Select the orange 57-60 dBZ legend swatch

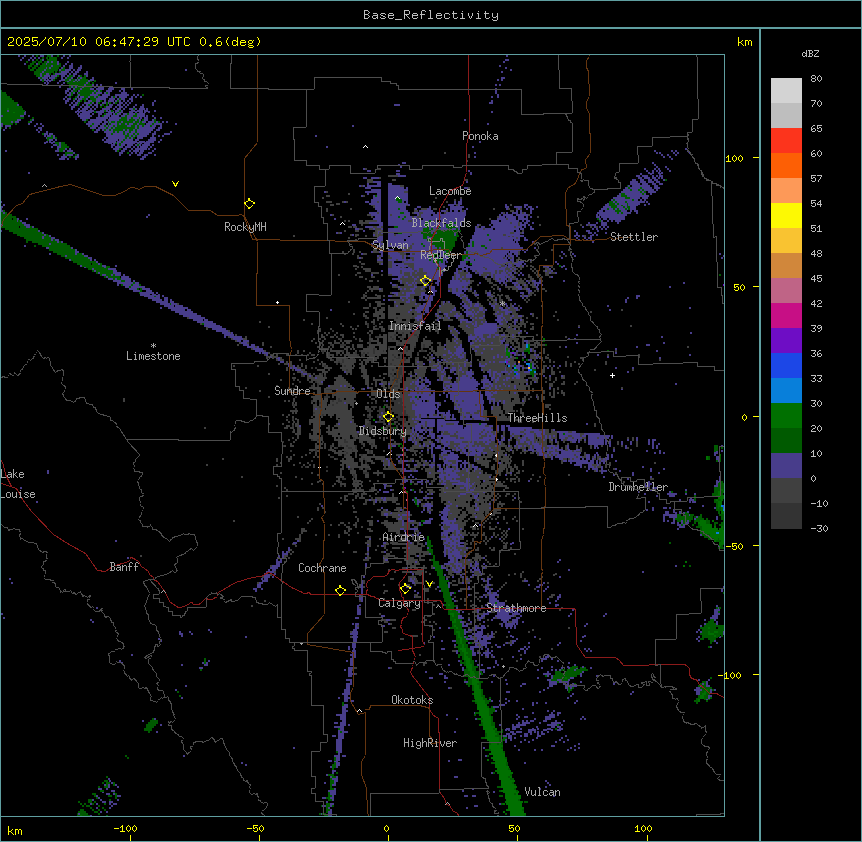click(786, 165)
